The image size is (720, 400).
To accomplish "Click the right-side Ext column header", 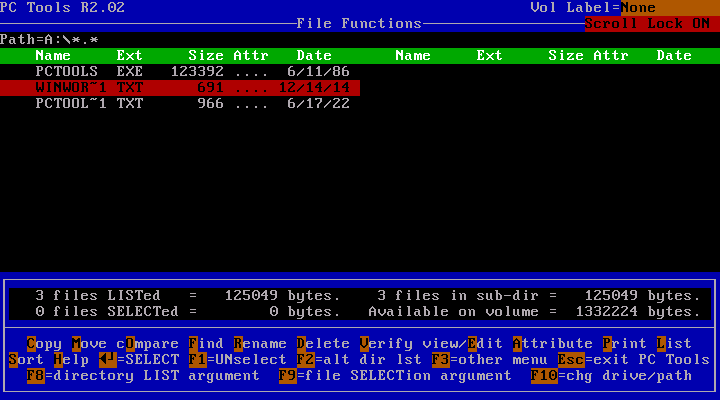I will coord(489,56).
